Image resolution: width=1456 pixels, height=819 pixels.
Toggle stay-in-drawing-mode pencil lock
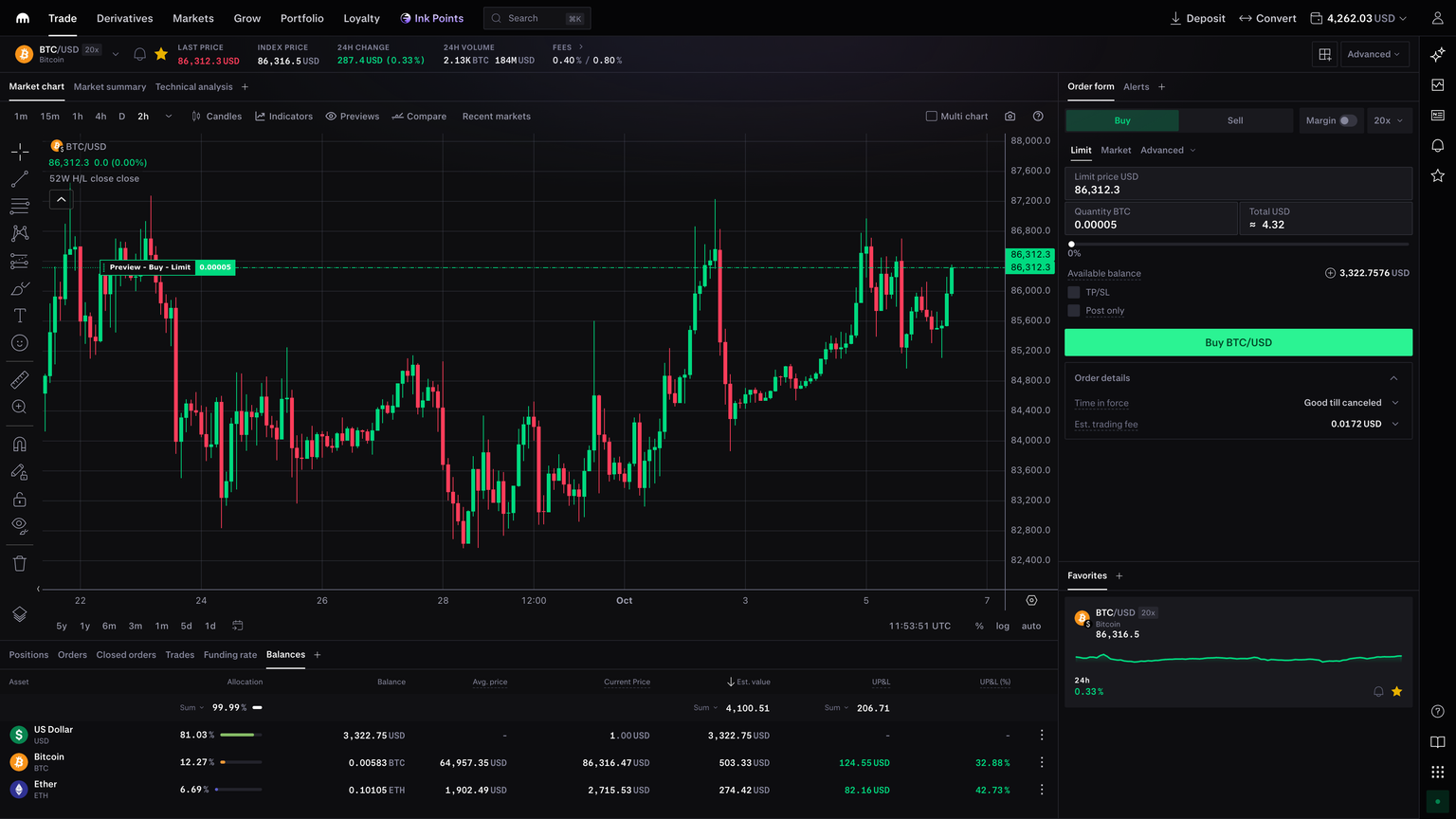pos(19,471)
